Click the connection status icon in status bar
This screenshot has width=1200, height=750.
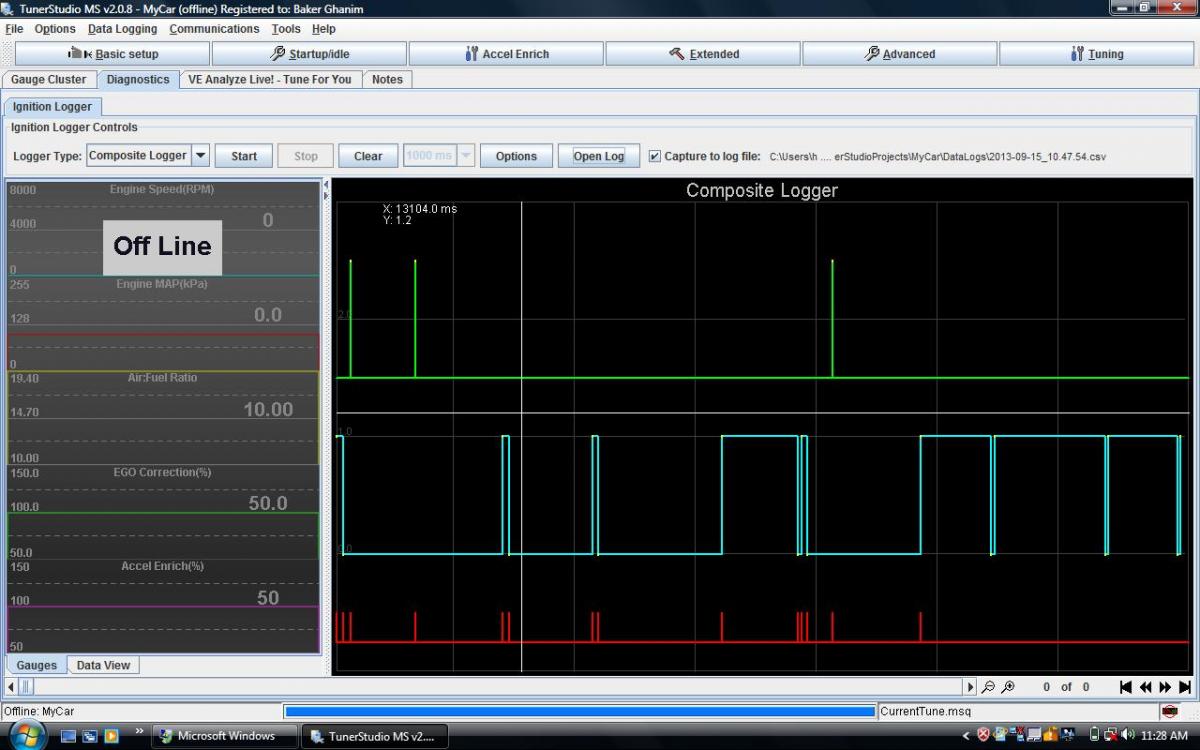[x=1170, y=712]
